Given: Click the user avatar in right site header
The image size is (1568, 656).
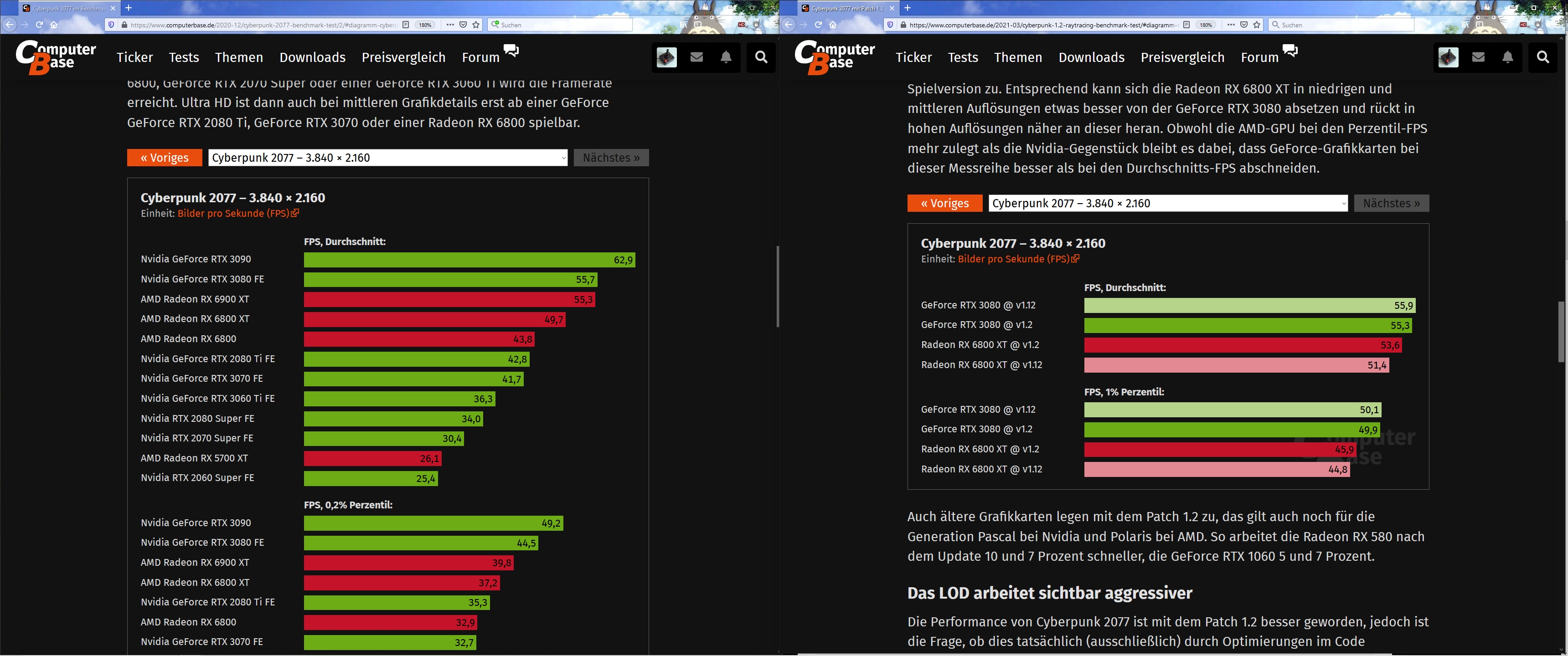Looking at the screenshot, I should [x=1448, y=57].
